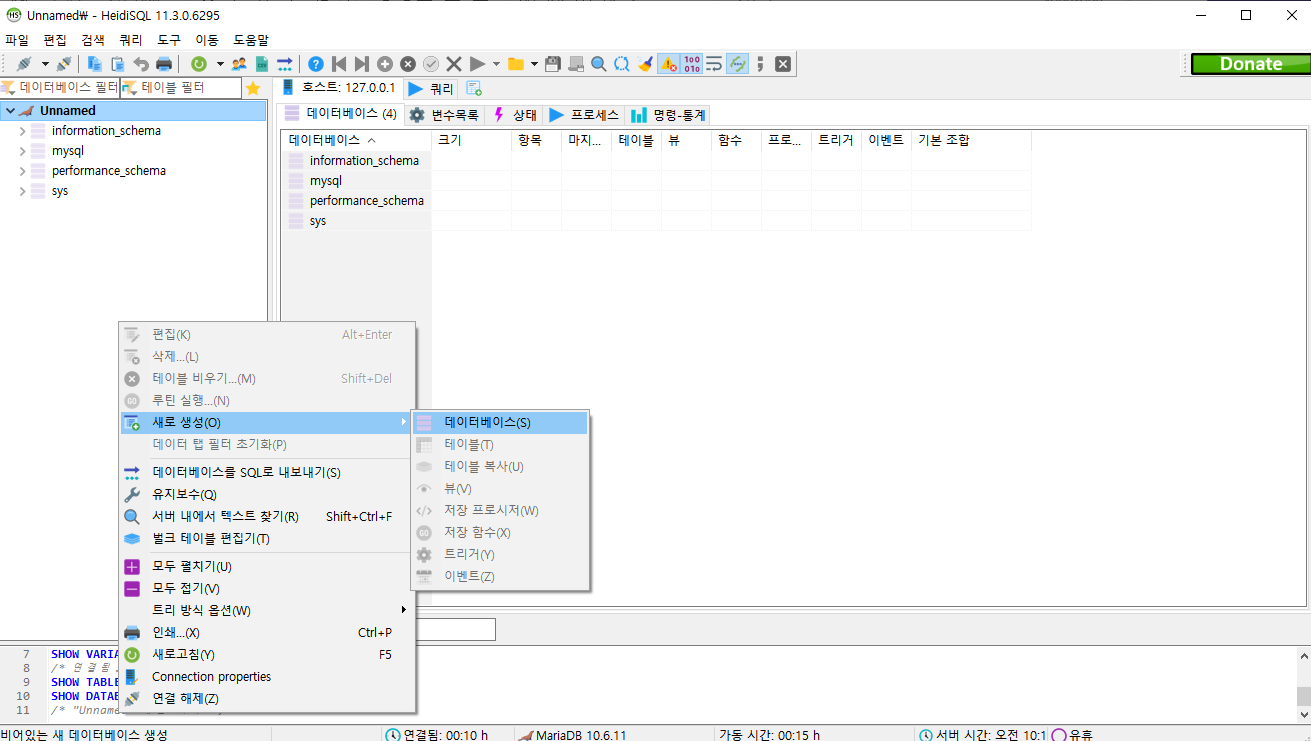Open the 파일 menu
This screenshot has width=1311, height=741.
(17, 40)
